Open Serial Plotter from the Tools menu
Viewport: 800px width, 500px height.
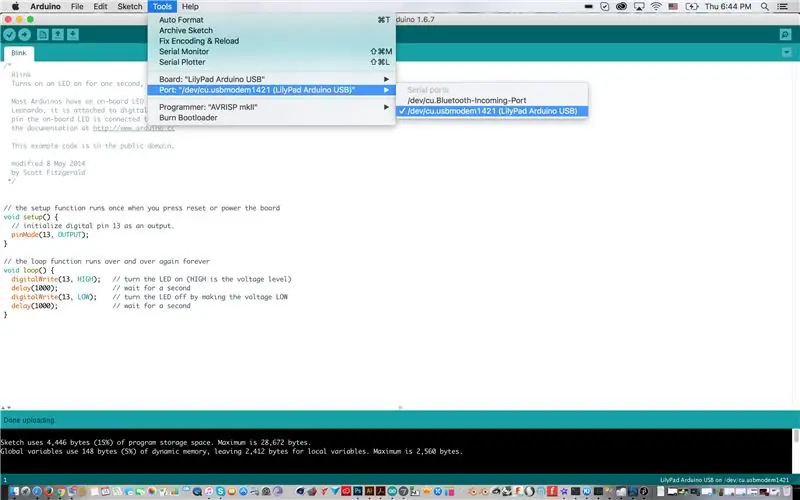click(x=271, y=62)
